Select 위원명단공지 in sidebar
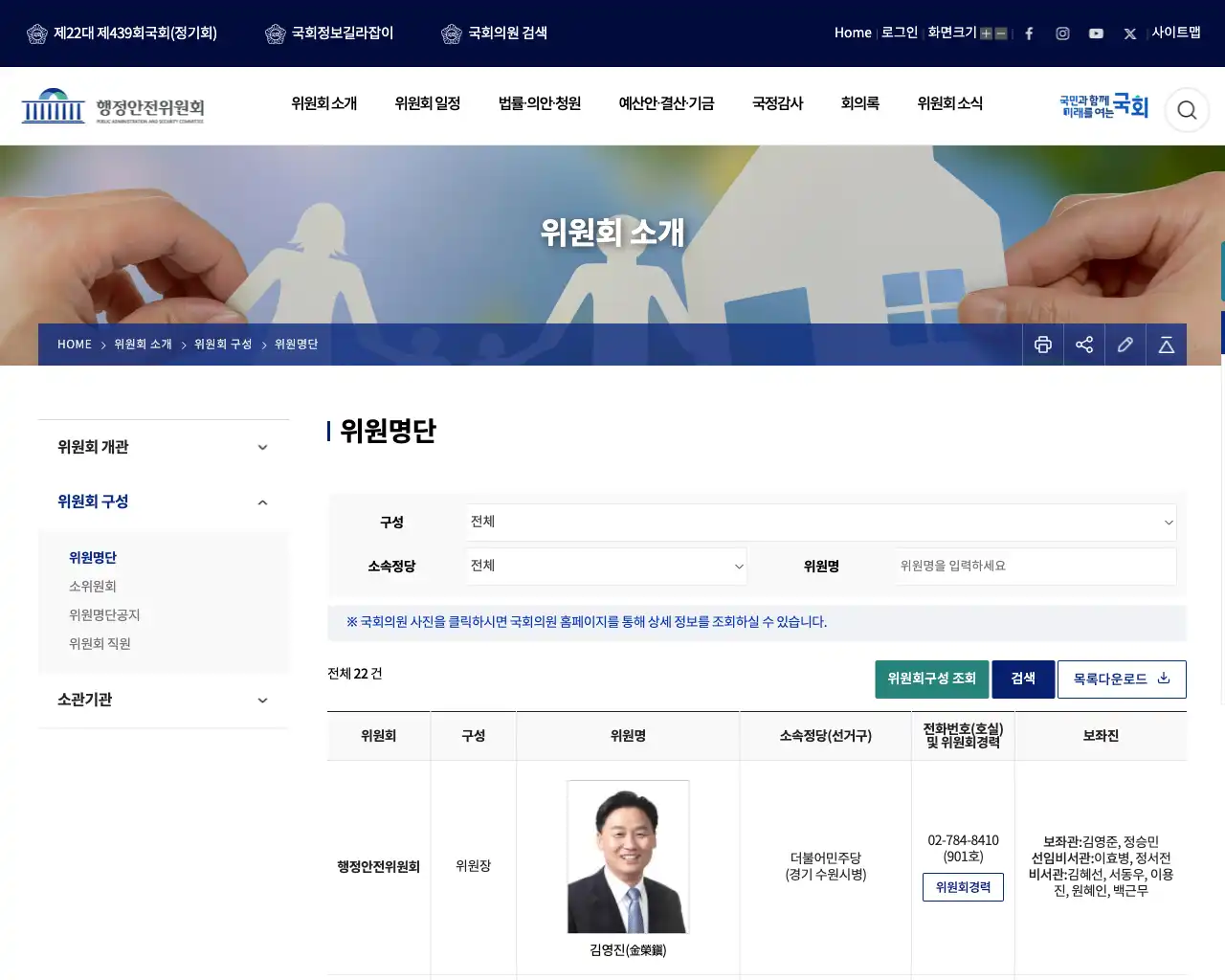The image size is (1225, 980). [104, 615]
